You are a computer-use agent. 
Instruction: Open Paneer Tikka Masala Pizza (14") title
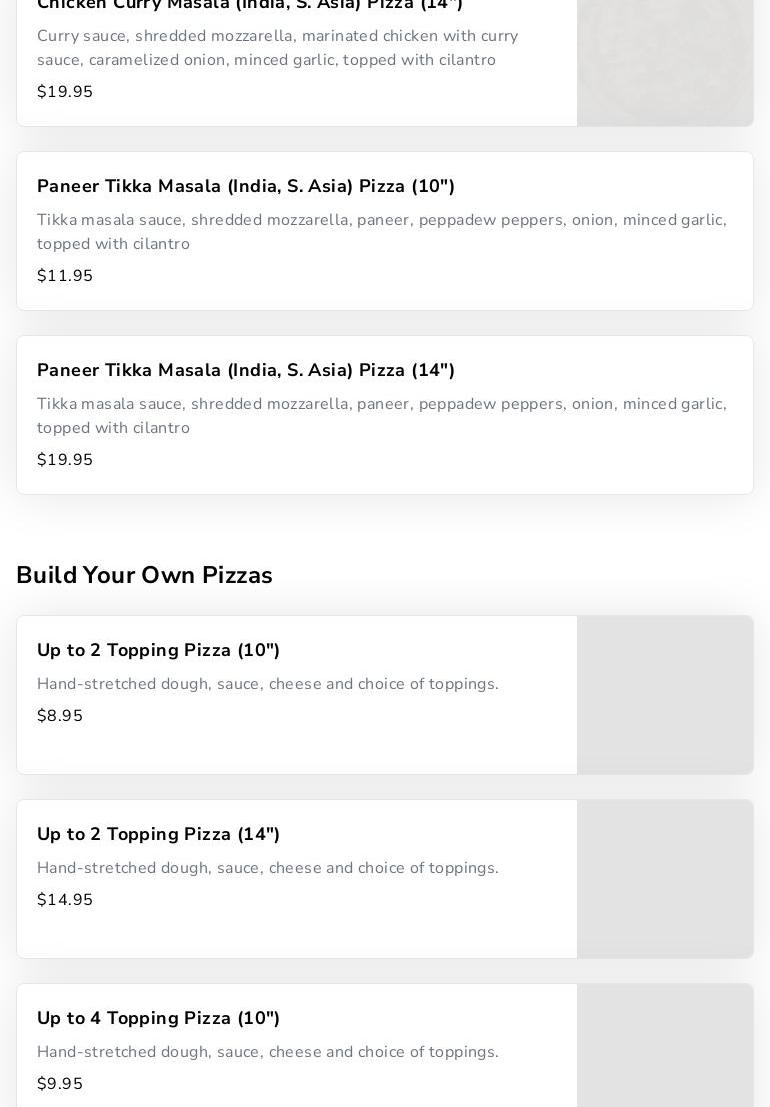[x=246, y=370]
